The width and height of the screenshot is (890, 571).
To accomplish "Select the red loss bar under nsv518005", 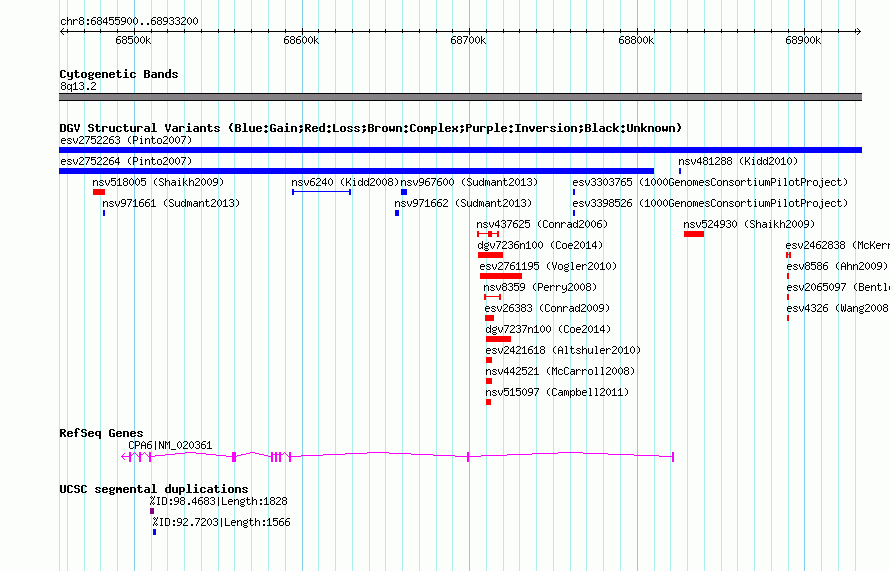I will tap(99, 192).
